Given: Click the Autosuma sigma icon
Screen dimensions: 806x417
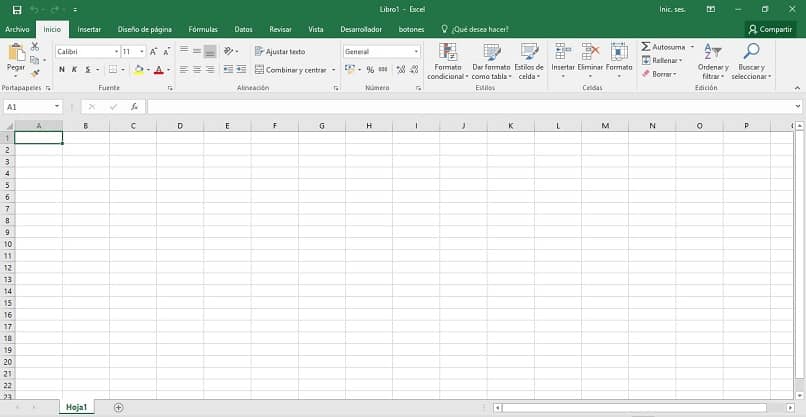Looking at the screenshot, I should pyautogui.click(x=646, y=47).
